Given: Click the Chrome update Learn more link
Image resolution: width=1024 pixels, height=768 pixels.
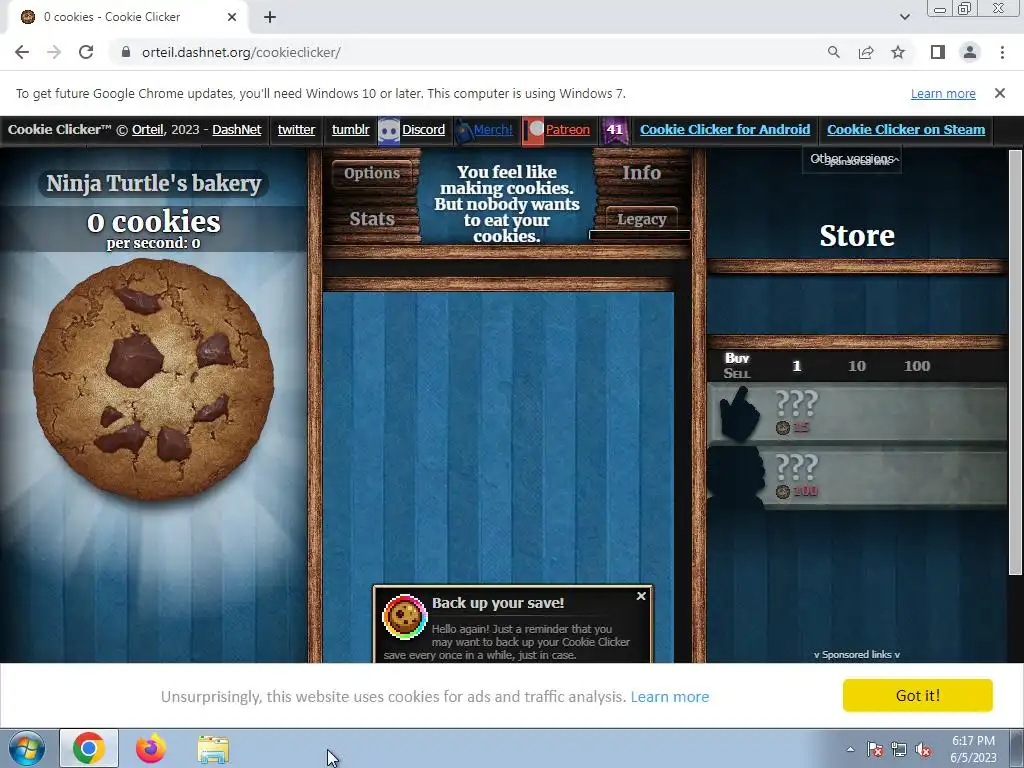Looking at the screenshot, I should coord(943,93).
